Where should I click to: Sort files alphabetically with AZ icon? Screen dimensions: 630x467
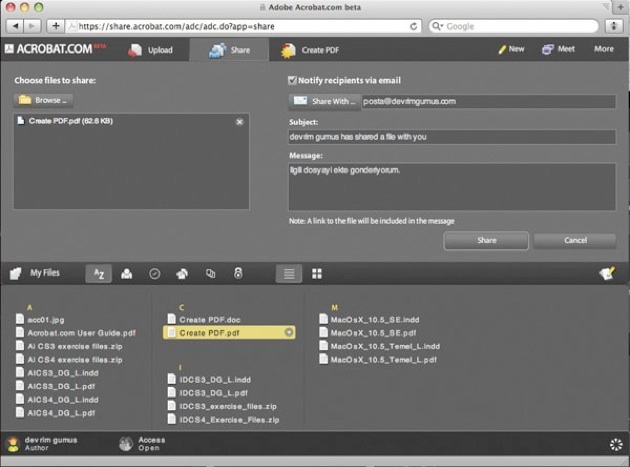[x=98, y=274]
